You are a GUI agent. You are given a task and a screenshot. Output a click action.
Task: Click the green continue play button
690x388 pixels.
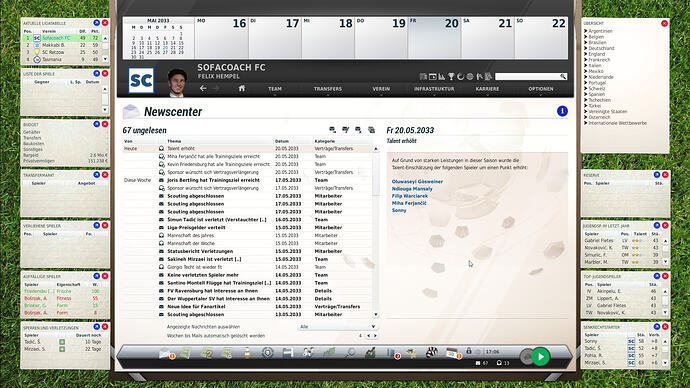[540, 356]
